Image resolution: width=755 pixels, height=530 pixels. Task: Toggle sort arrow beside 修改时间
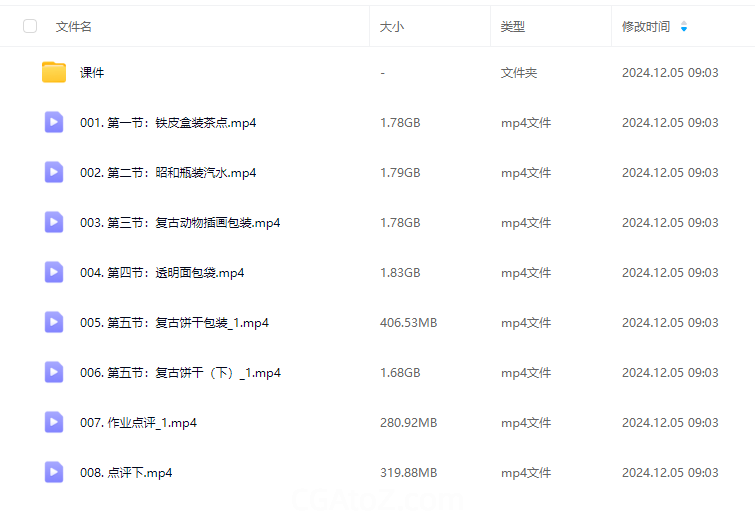pos(684,27)
